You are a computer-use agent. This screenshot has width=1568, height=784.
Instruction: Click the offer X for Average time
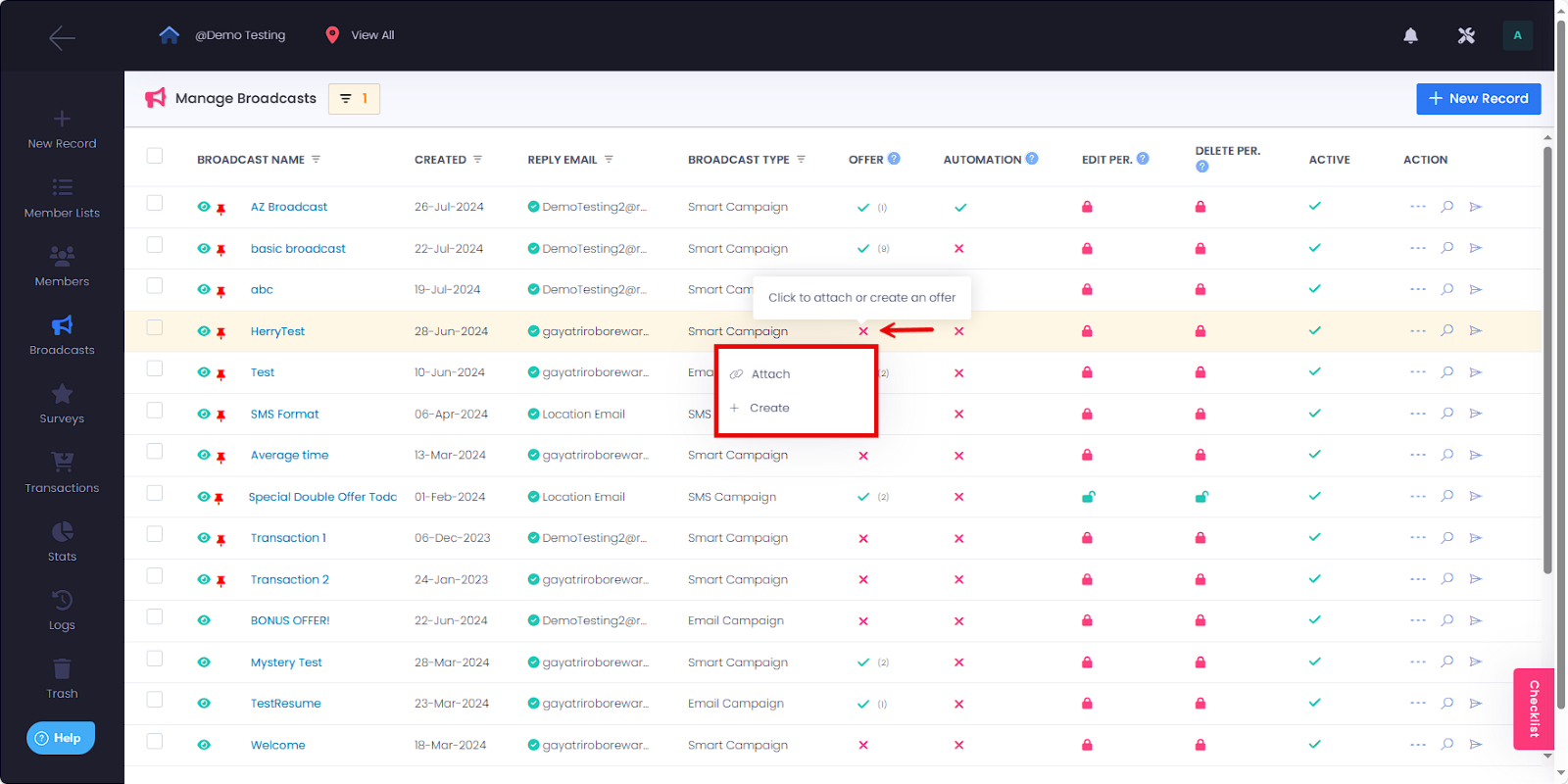pos(863,456)
